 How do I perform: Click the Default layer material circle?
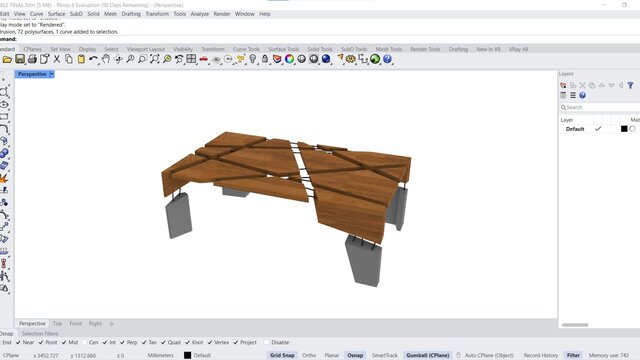click(632, 129)
